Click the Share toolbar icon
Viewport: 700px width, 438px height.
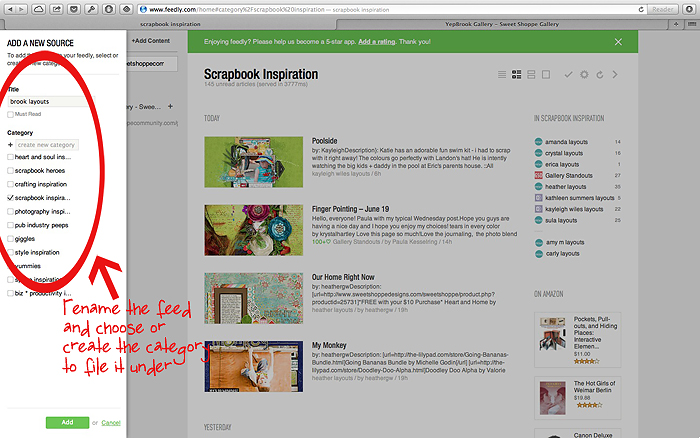56,9
